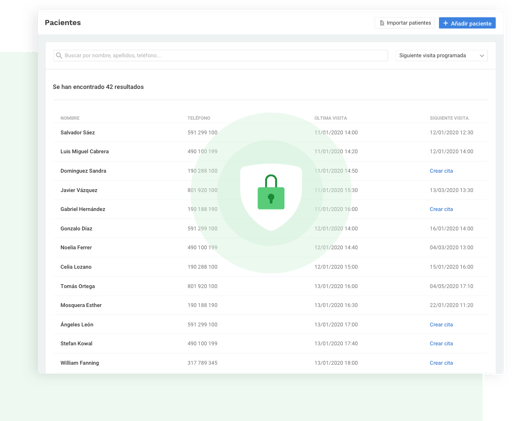Click last visit 13/01/2020 16:30

[x=336, y=305]
